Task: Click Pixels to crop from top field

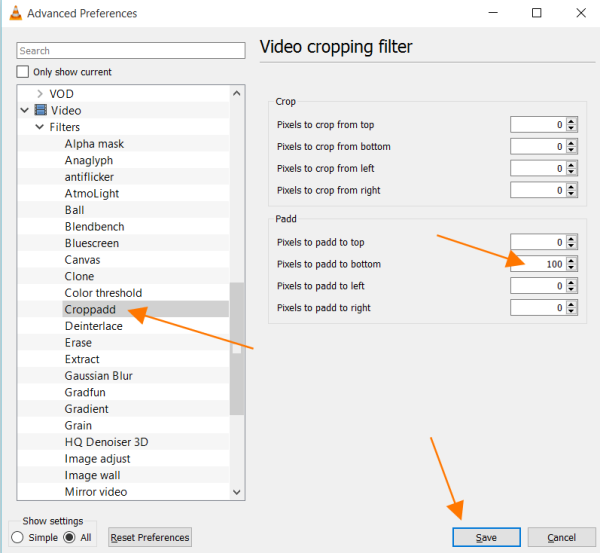Action: click(537, 124)
